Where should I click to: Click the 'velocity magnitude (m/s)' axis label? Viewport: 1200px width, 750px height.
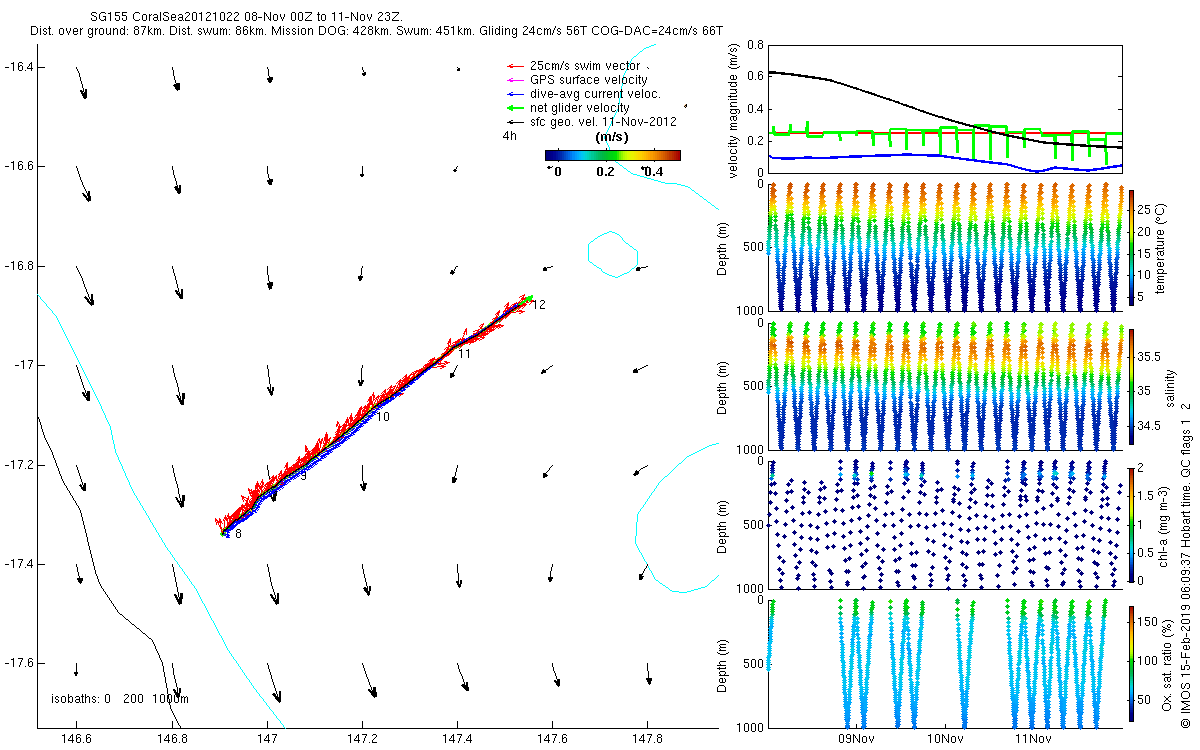coord(736,109)
